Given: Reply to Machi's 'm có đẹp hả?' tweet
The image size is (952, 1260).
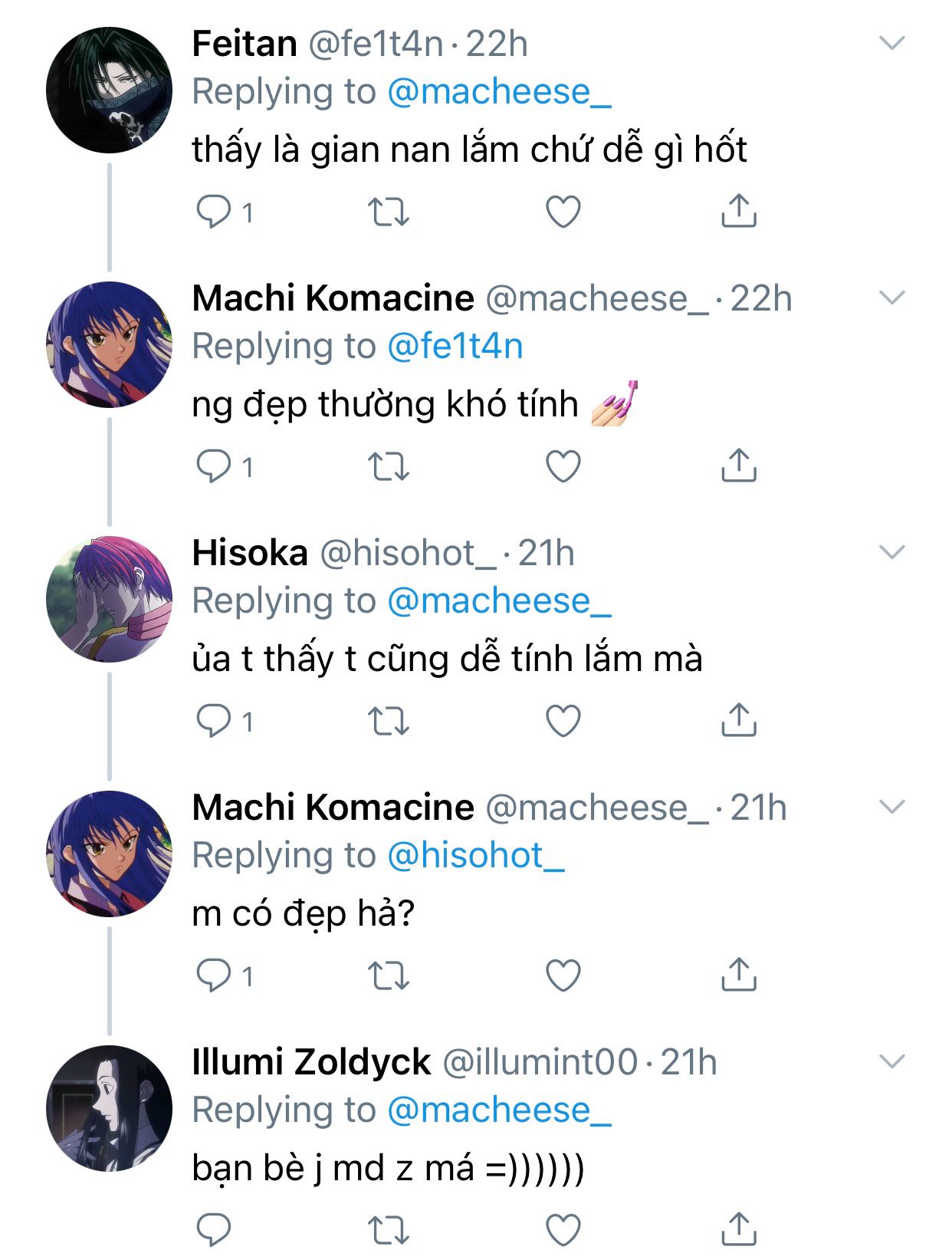Looking at the screenshot, I should [214, 975].
